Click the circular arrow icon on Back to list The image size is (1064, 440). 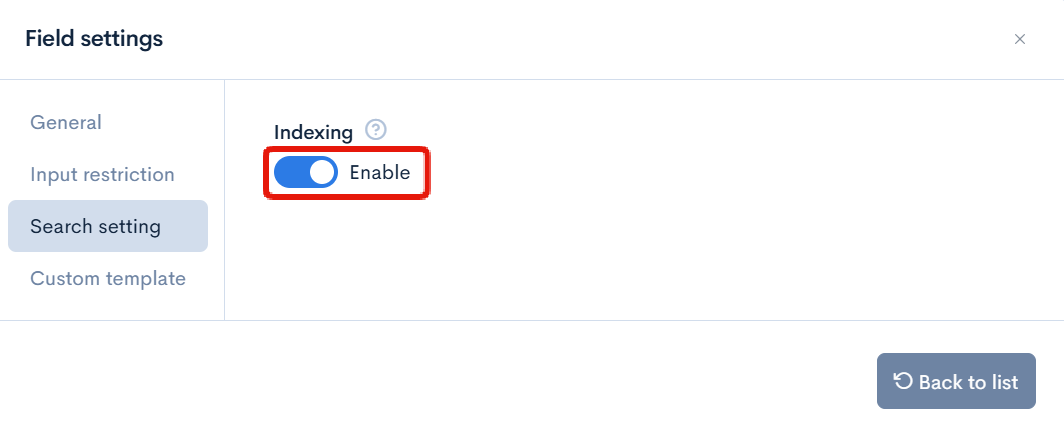tap(903, 381)
